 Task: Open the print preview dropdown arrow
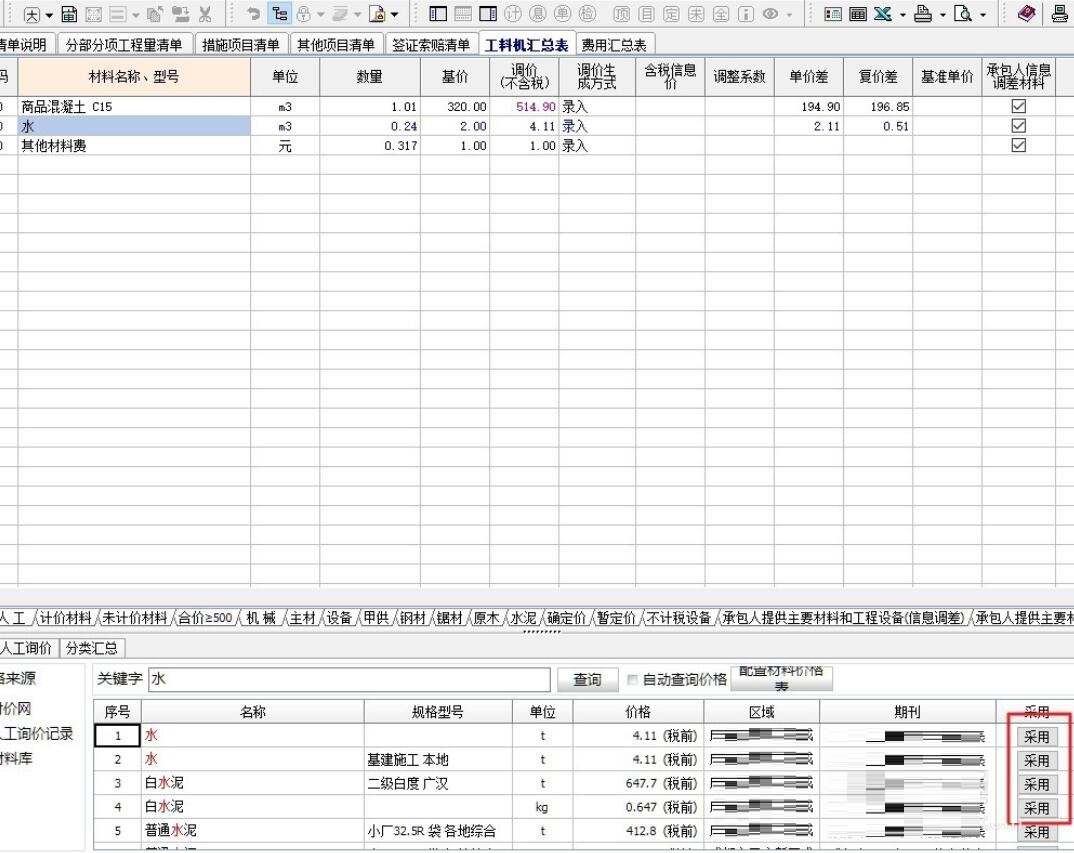[x=983, y=14]
